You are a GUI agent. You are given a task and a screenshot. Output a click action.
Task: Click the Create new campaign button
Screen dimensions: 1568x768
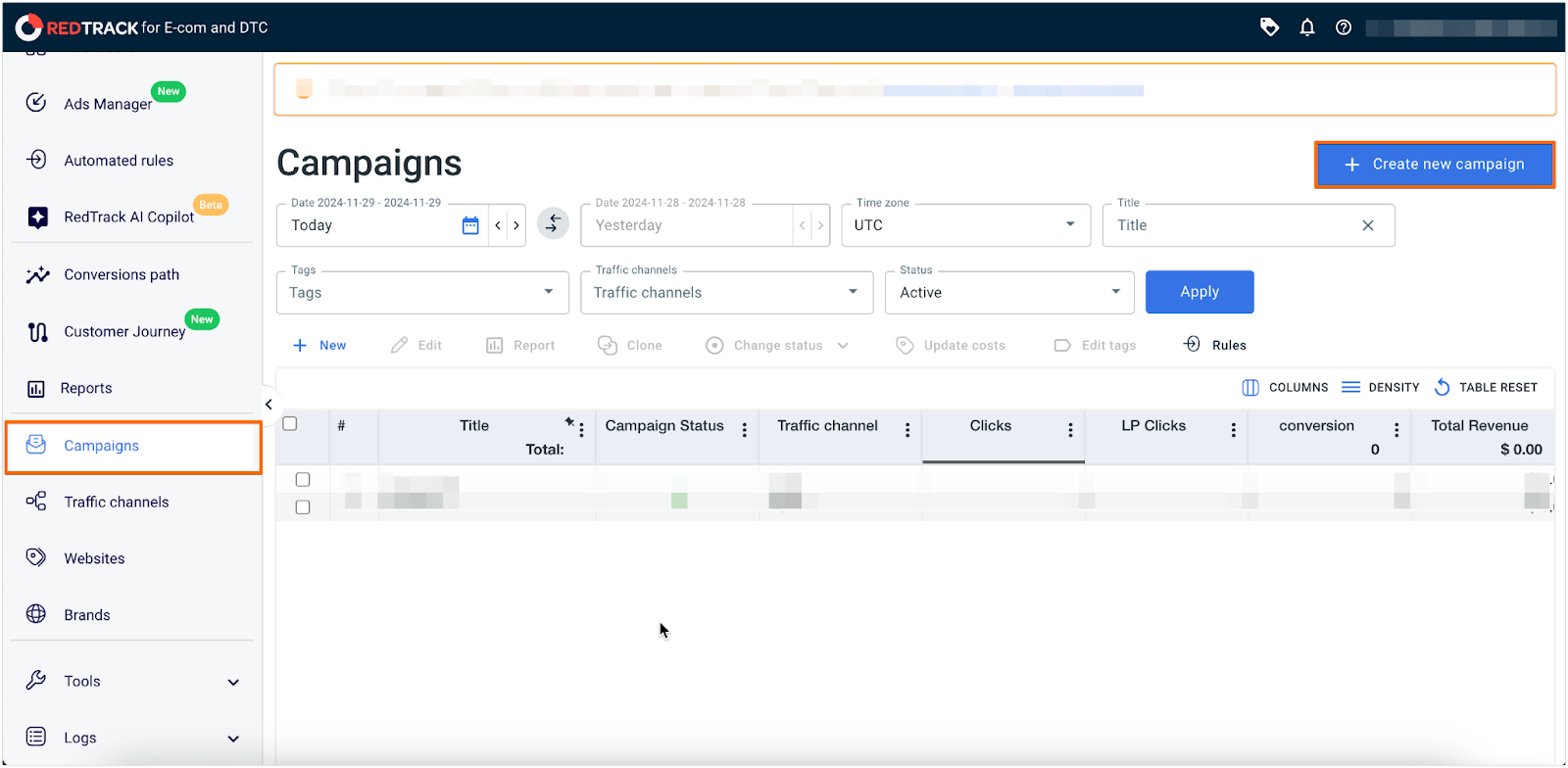[x=1434, y=165]
